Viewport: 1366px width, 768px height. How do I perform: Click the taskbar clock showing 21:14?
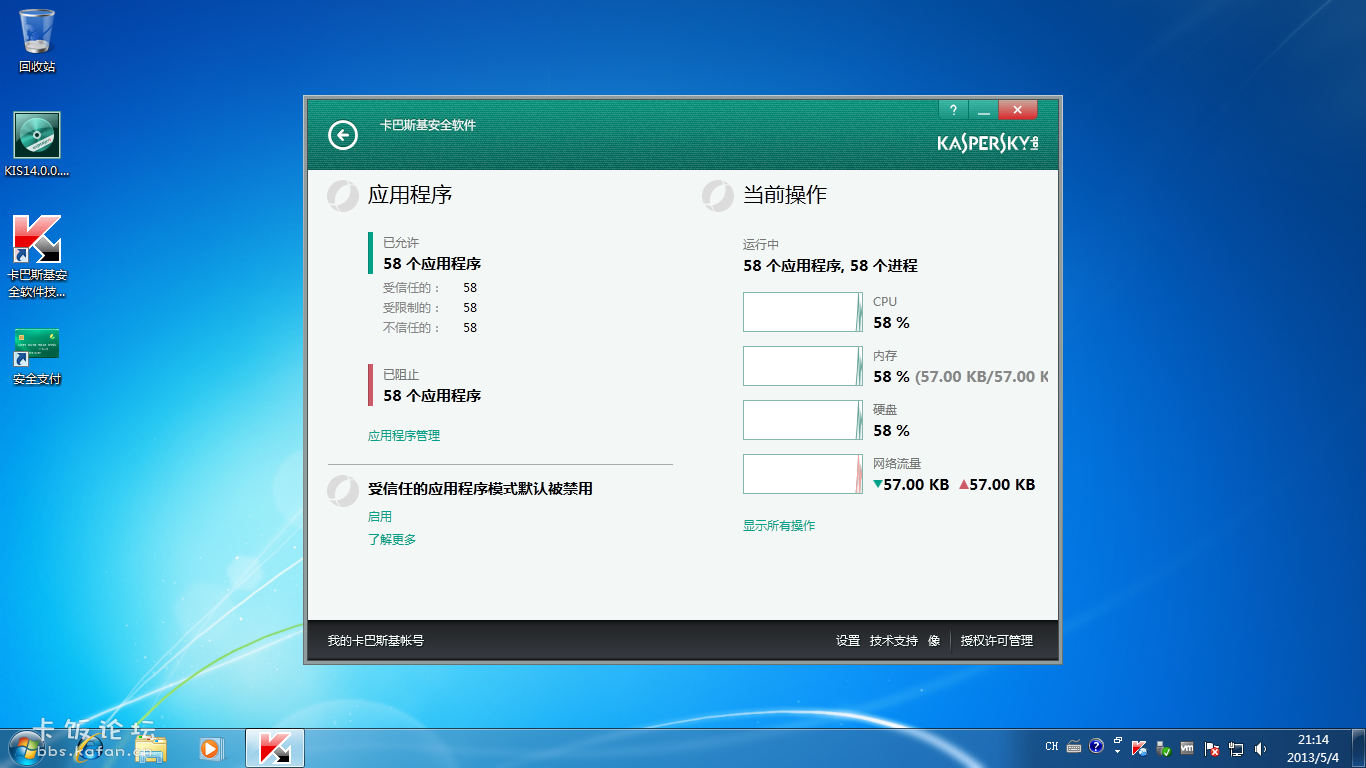point(1313,748)
